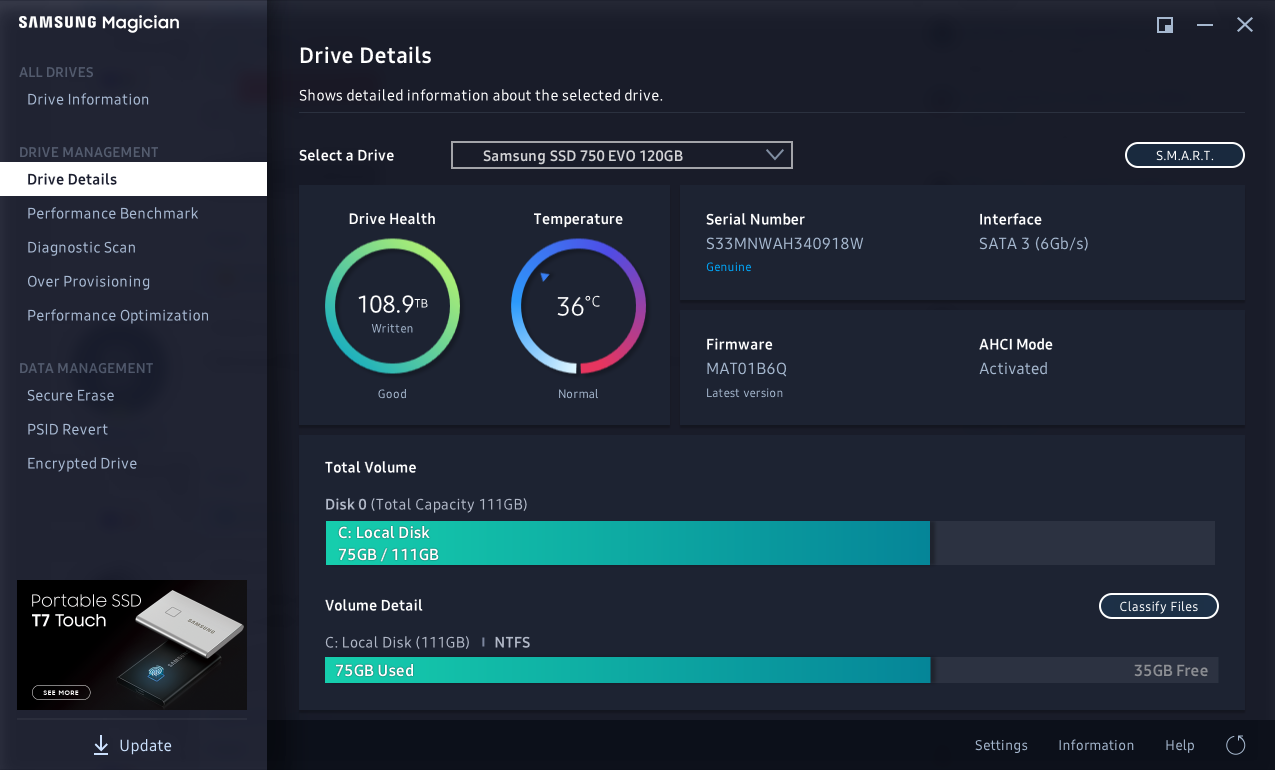Open Diagnostic Scan page
The image size is (1275, 770).
81,247
